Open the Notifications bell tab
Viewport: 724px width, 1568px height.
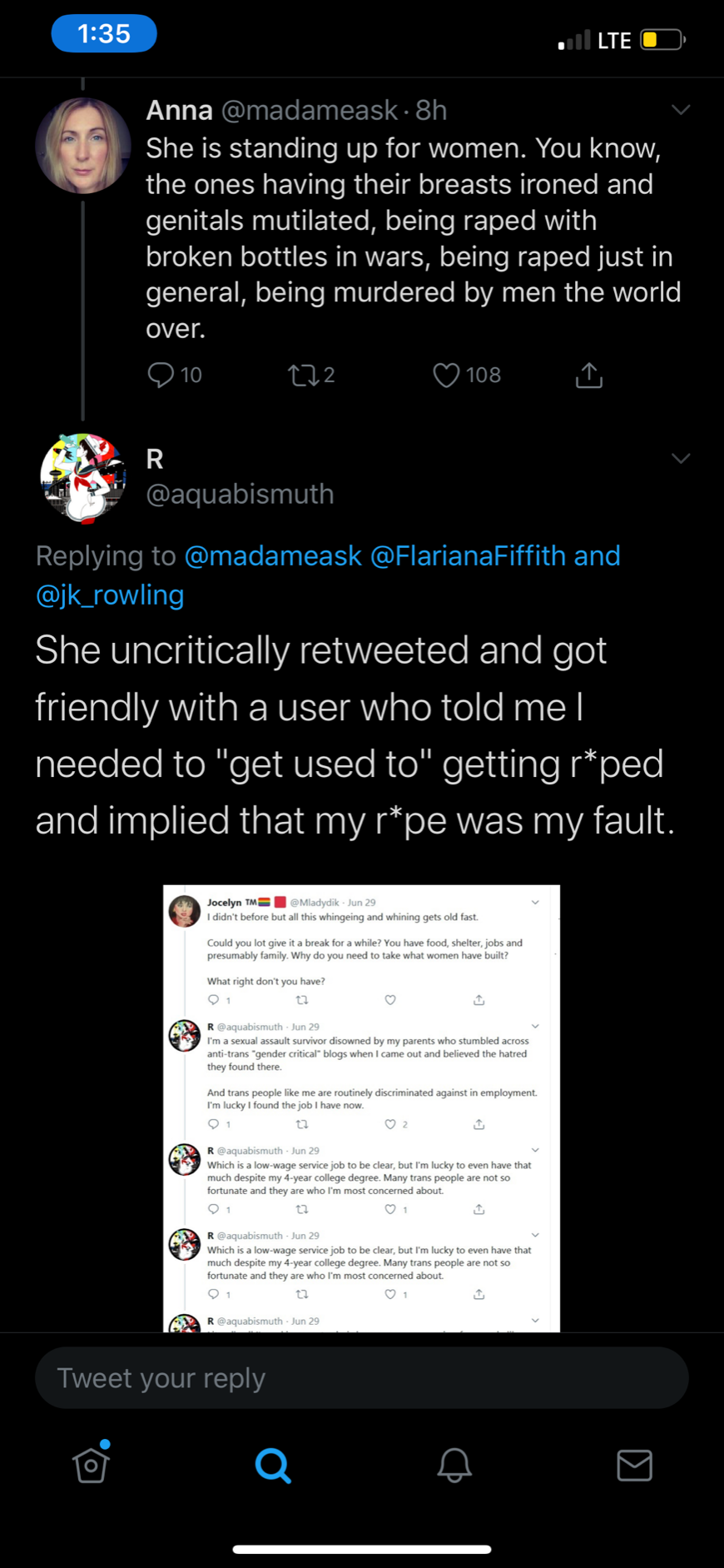[x=454, y=1465]
